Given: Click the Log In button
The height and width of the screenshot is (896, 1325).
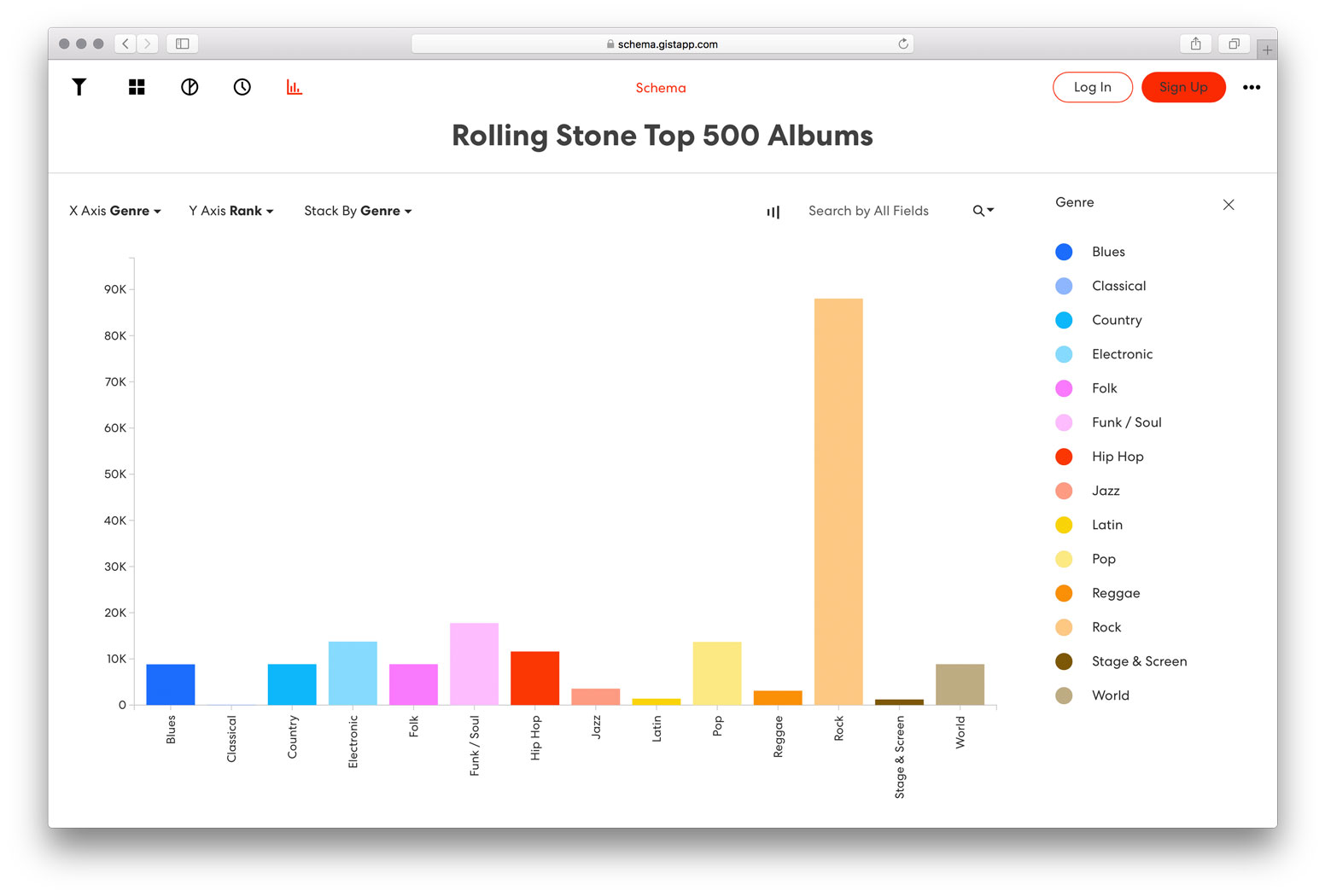Looking at the screenshot, I should click(x=1093, y=87).
